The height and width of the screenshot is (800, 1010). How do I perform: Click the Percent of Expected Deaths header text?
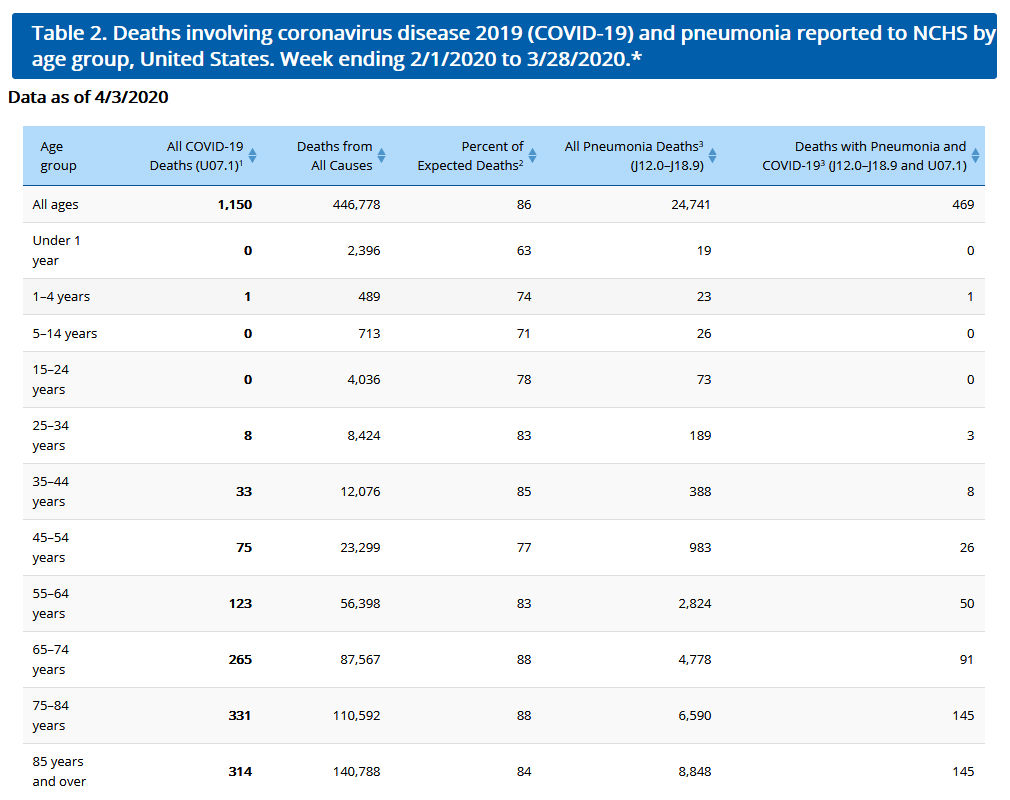[470, 156]
